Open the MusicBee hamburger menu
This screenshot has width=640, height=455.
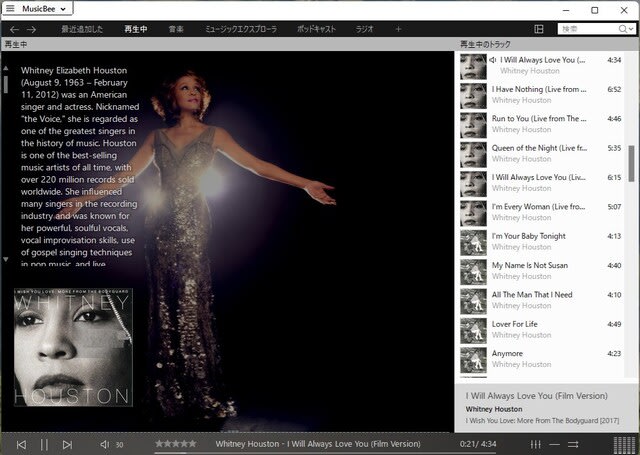point(10,8)
